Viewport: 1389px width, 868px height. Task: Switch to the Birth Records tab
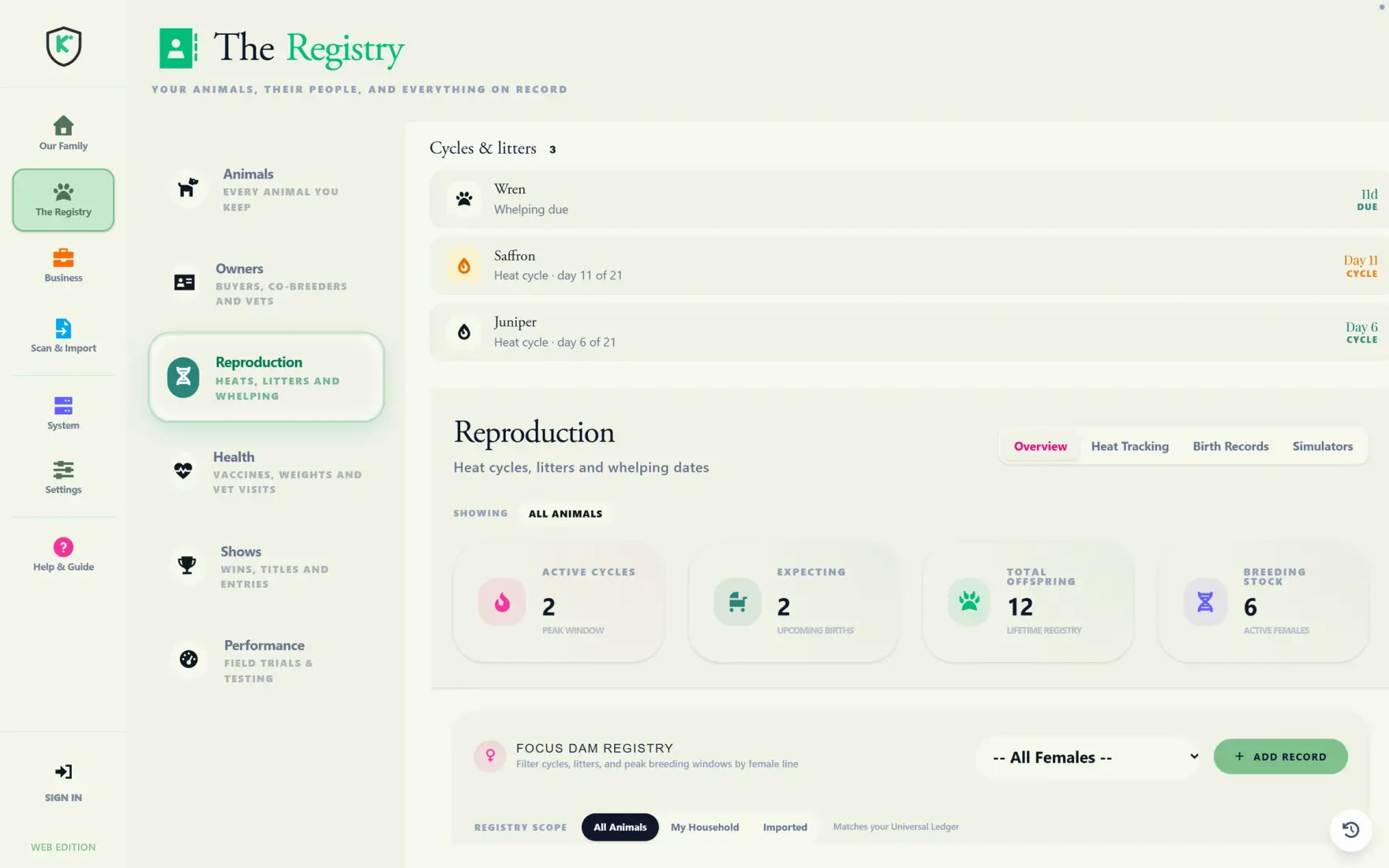click(x=1230, y=447)
